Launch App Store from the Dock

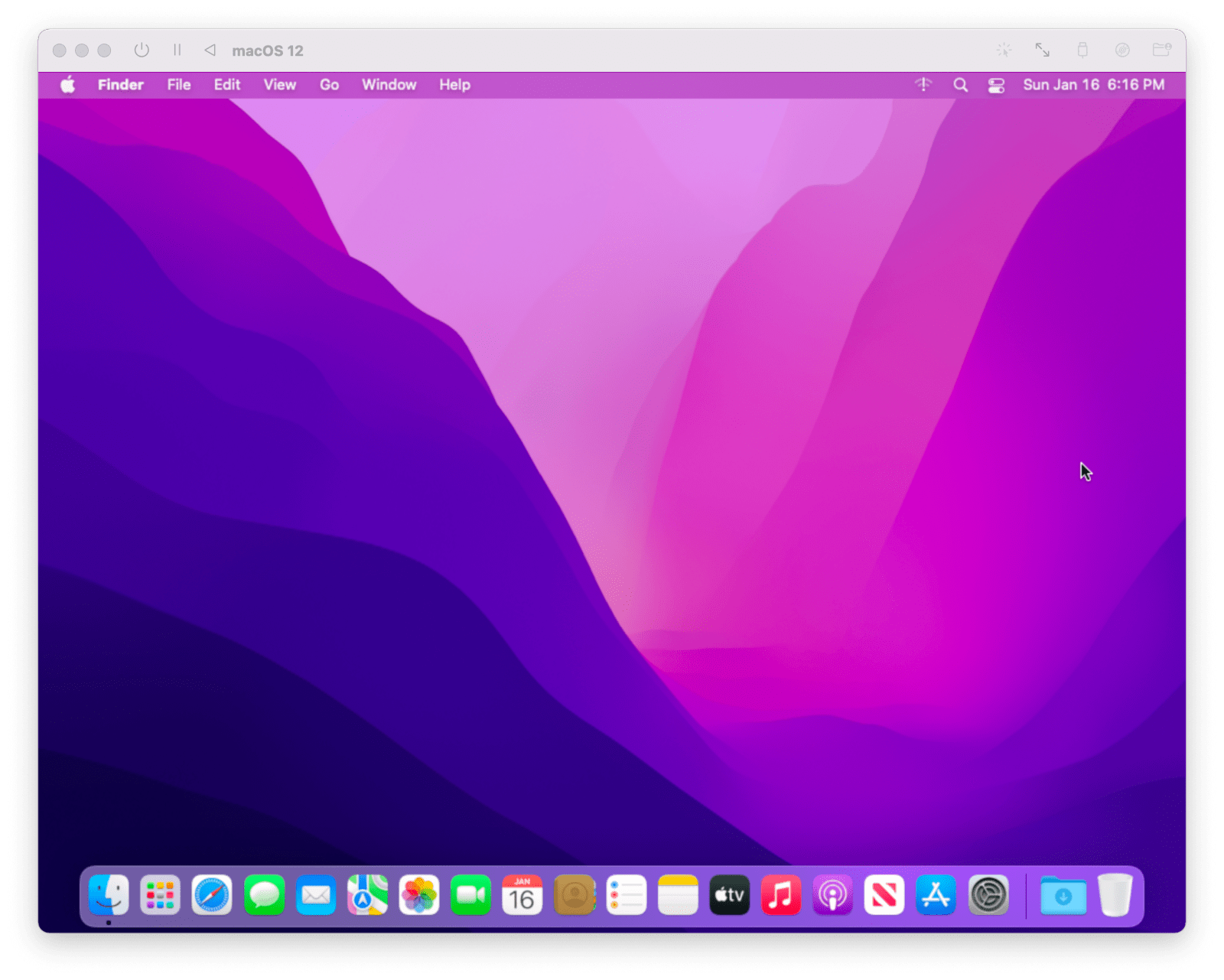(936, 895)
